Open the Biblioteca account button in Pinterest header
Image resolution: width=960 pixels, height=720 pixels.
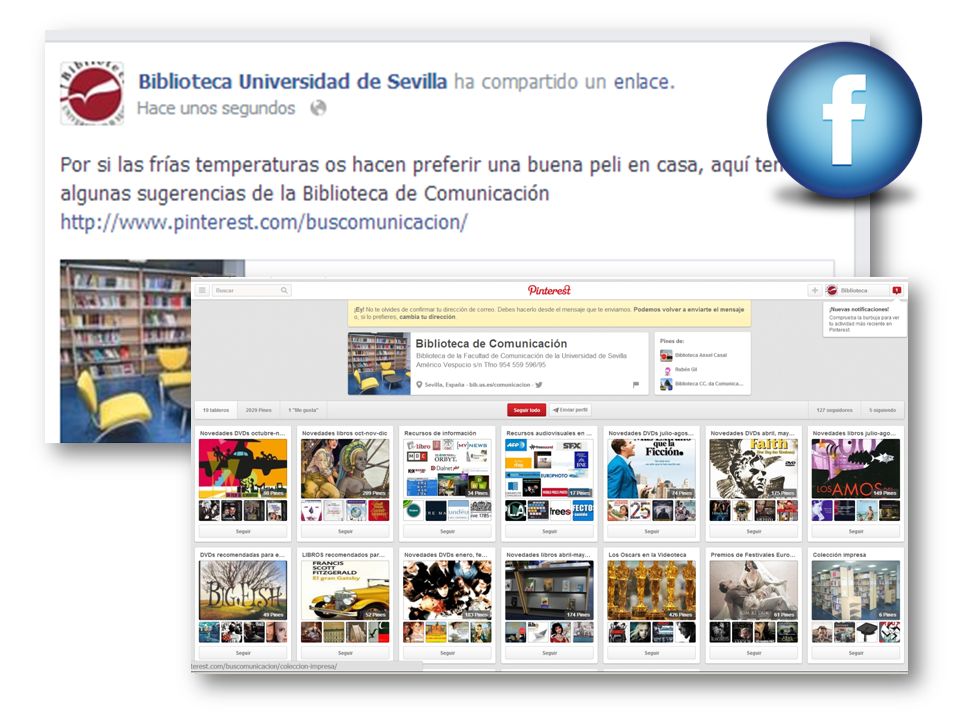point(855,290)
